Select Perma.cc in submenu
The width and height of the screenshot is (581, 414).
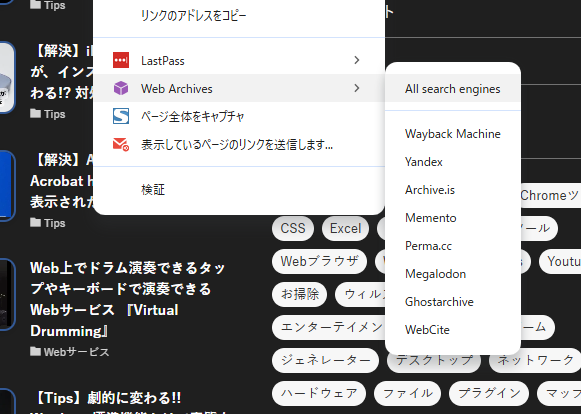tap(453, 246)
